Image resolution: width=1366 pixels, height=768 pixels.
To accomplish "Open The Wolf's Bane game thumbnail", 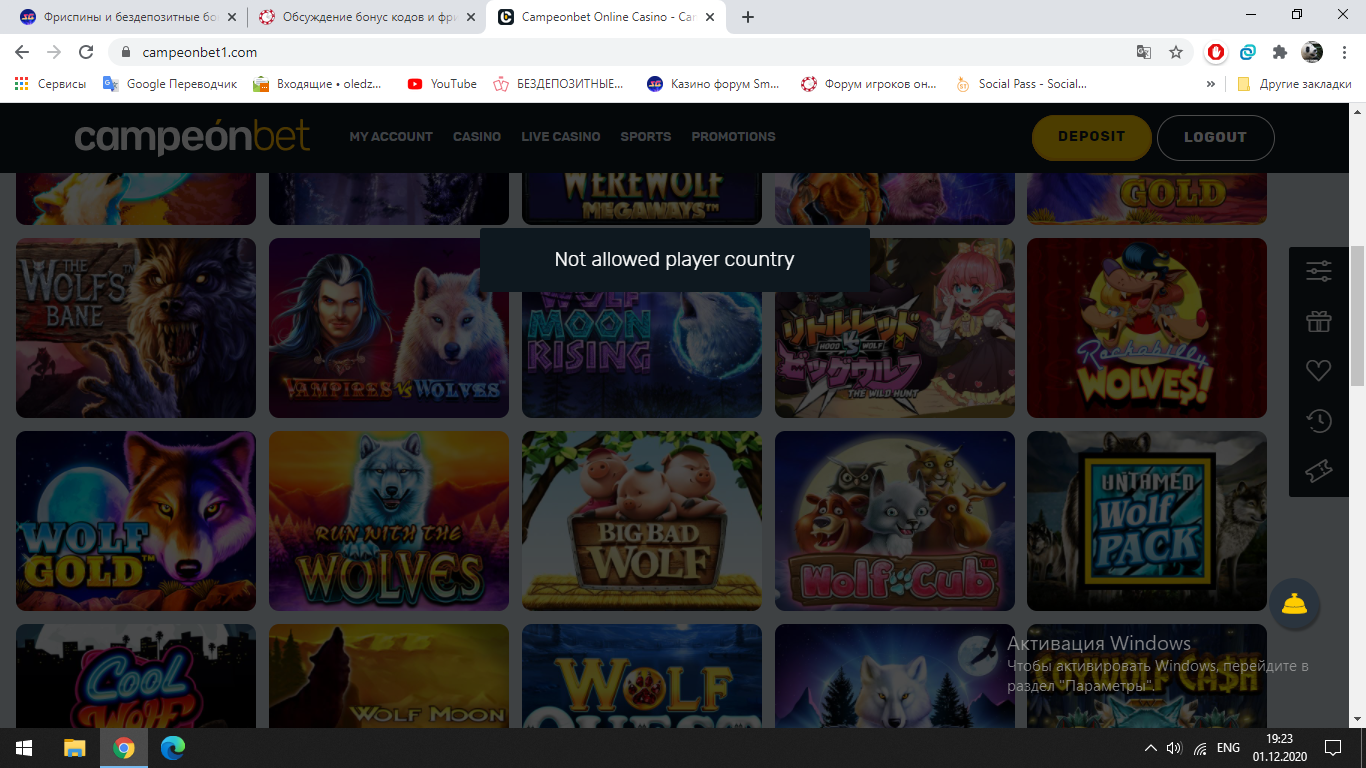I will [x=136, y=328].
